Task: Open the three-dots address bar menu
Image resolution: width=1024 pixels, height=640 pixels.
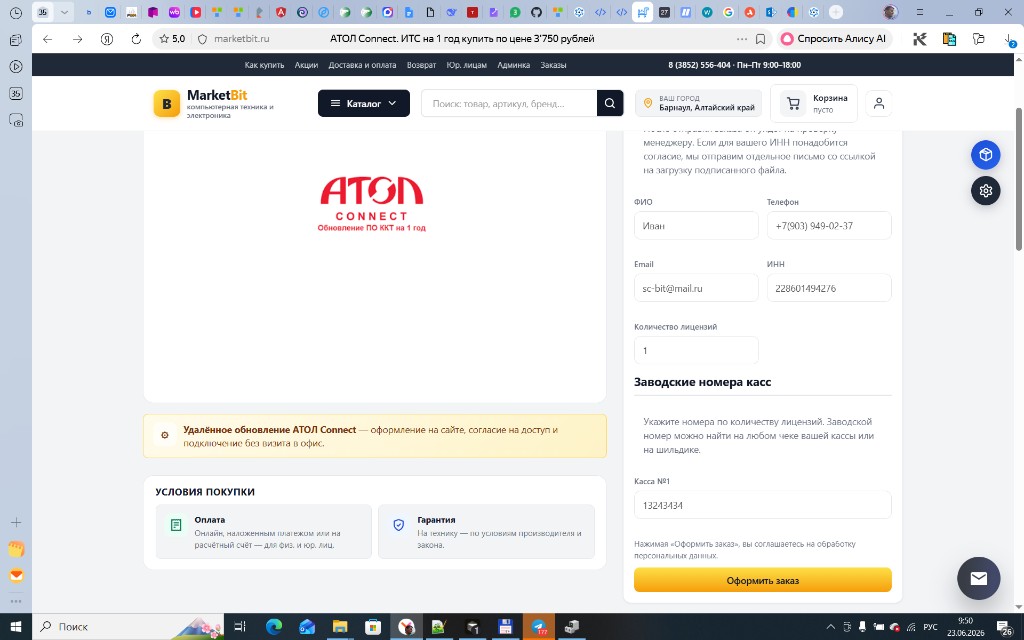Action: tap(742, 39)
